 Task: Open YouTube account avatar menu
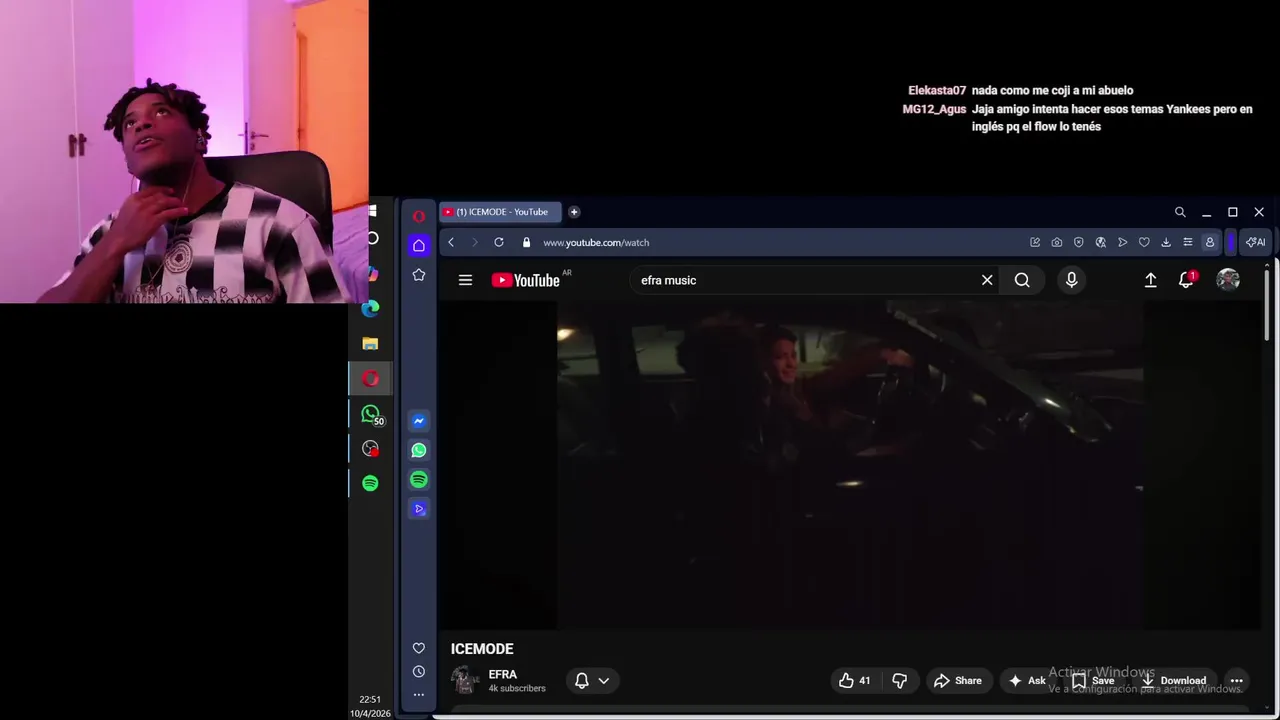pyautogui.click(x=1228, y=280)
